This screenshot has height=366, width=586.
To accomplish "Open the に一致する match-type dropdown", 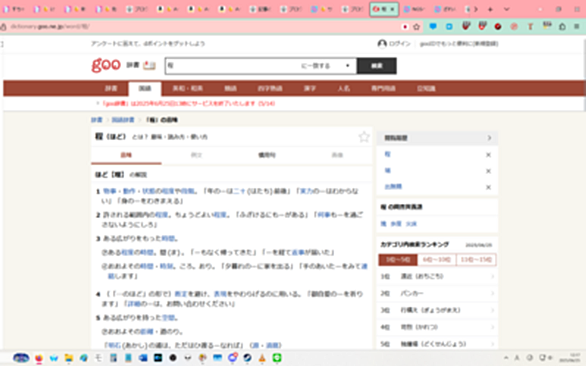I will [325, 66].
